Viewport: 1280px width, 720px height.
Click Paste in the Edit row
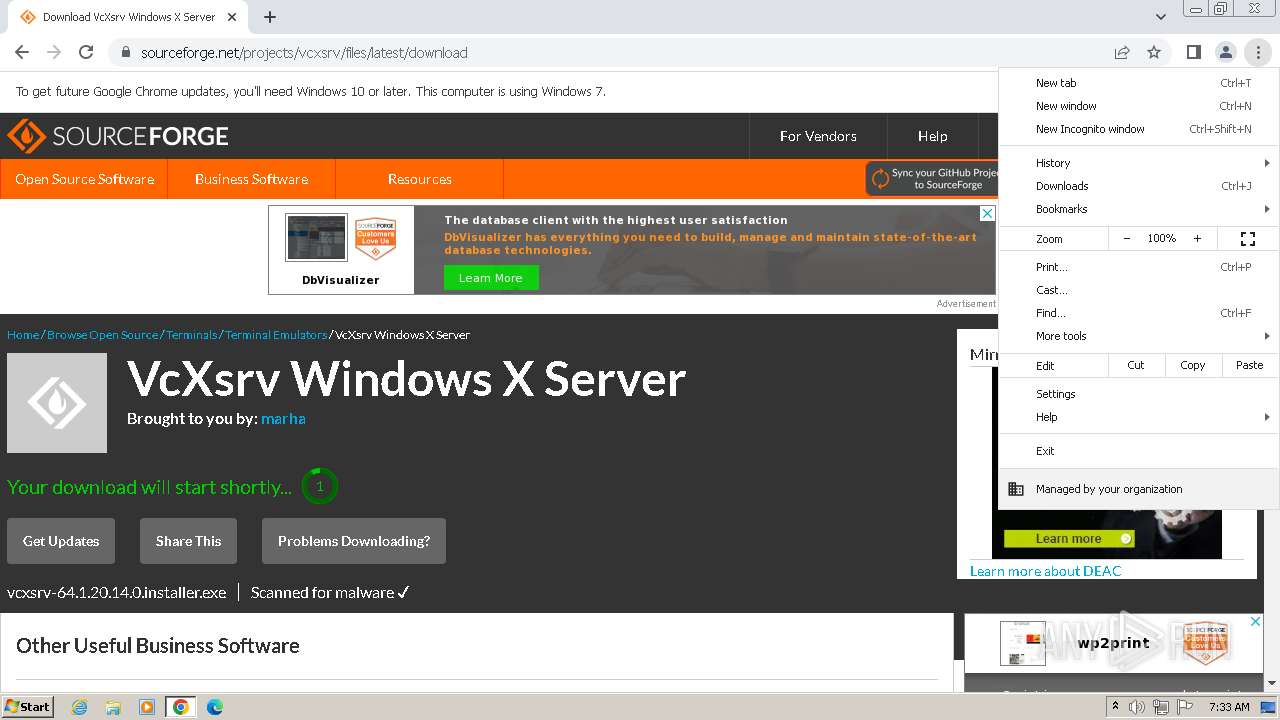pos(1250,365)
